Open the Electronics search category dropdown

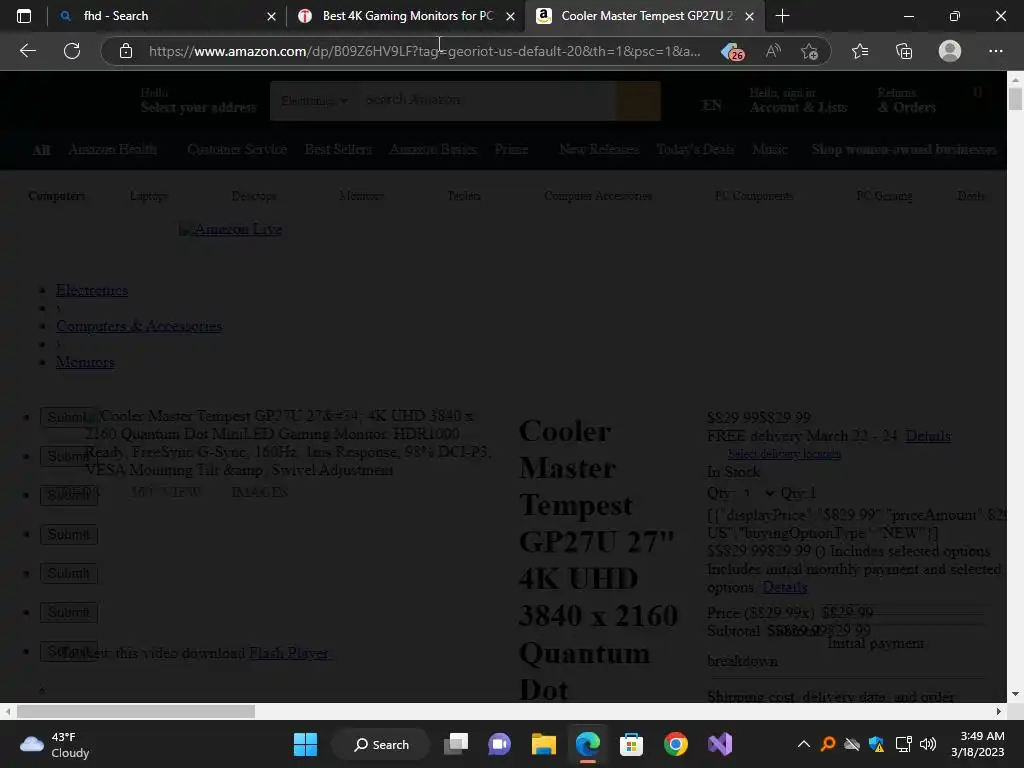(314, 101)
